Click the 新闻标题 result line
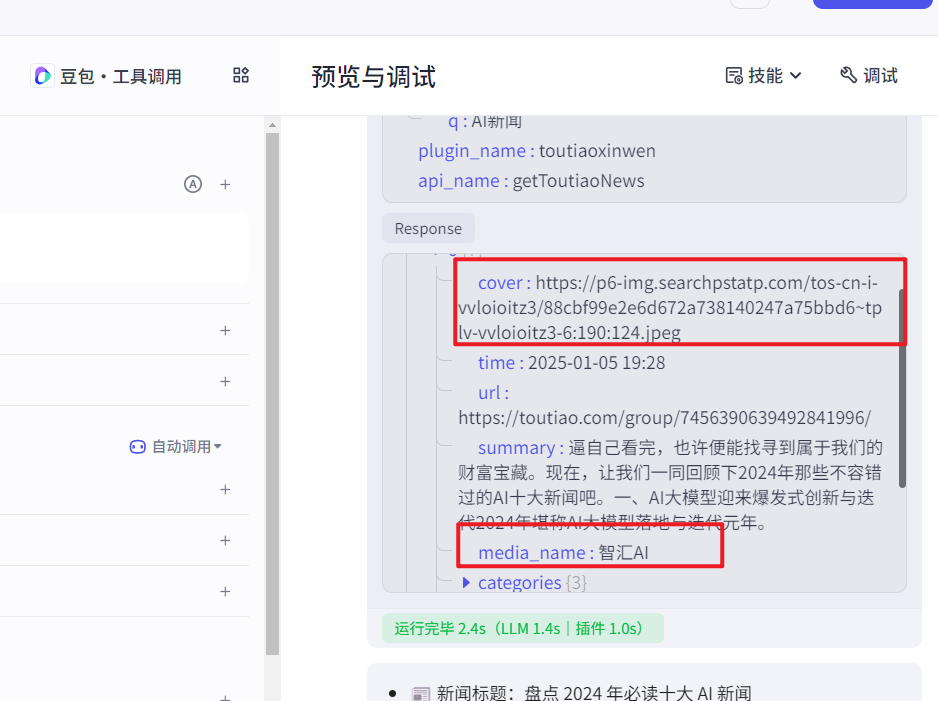Image resolution: width=938 pixels, height=701 pixels. [593, 693]
